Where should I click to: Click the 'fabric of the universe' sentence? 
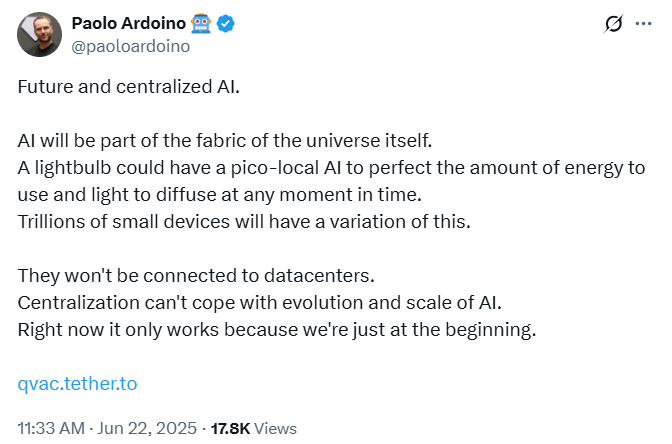coord(225,141)
